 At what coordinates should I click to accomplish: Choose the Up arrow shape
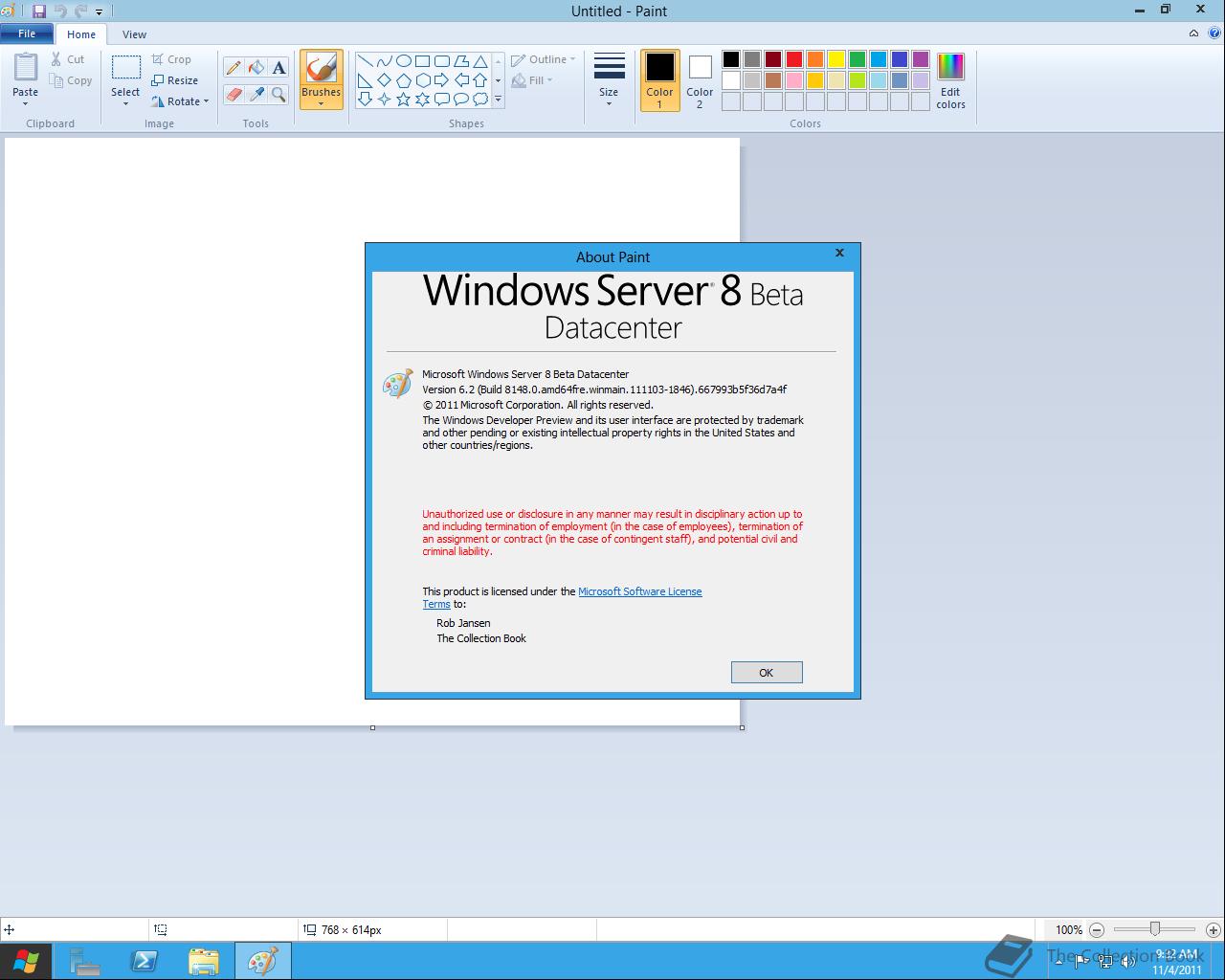[x=480, y=80]
